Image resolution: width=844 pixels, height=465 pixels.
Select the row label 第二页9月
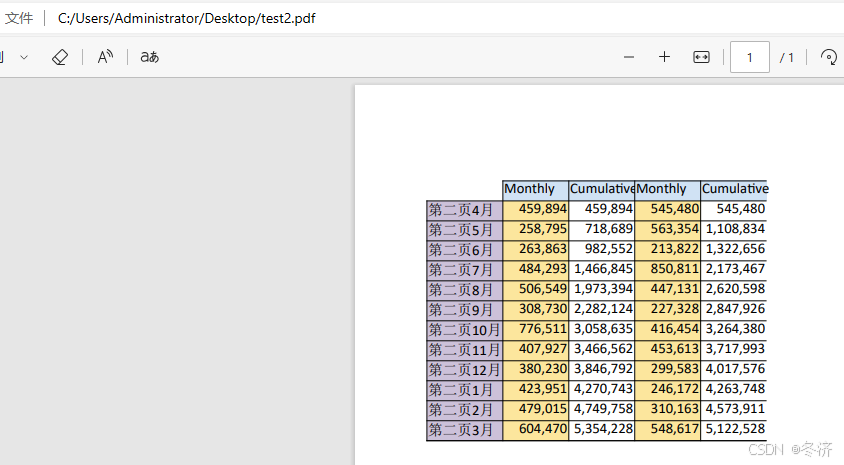(x=461, y=309)
